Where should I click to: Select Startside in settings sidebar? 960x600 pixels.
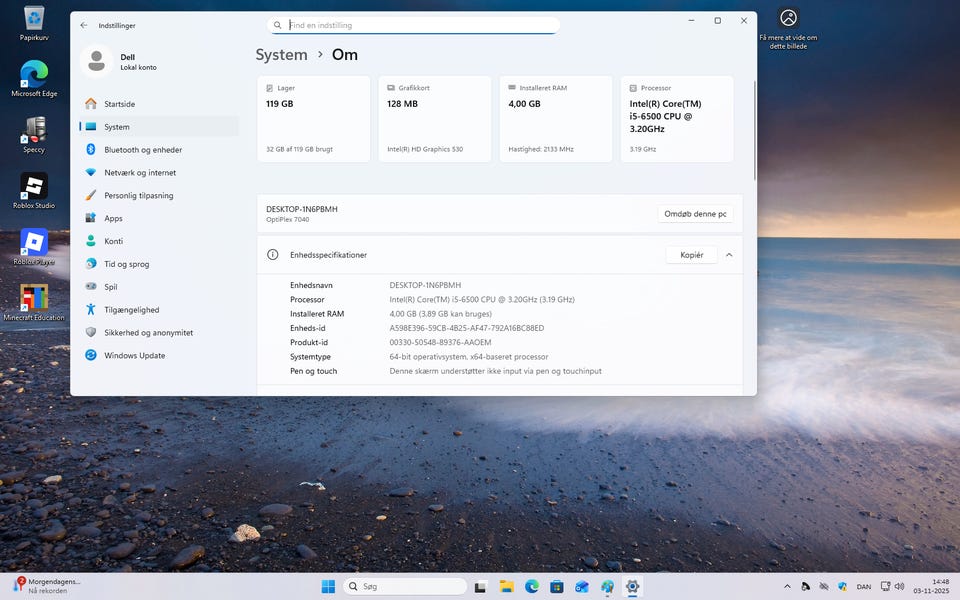pyautogui.click(x=119, y=104)
